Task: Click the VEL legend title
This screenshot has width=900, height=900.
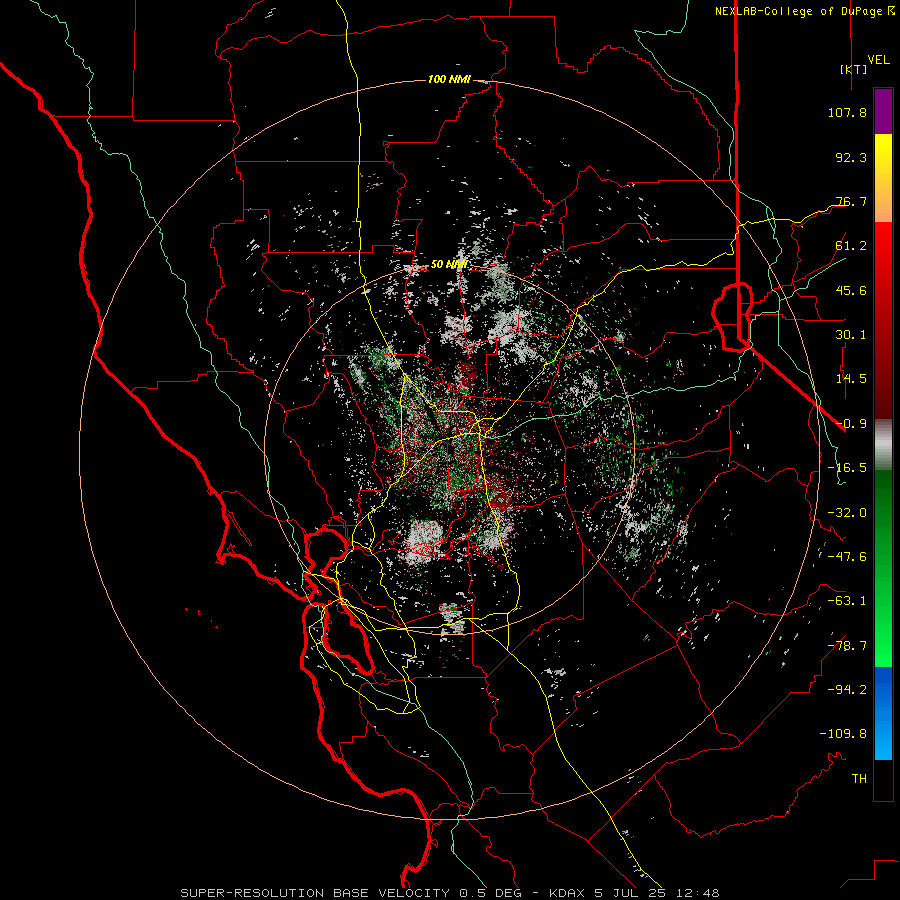Action: pos(878,59)
